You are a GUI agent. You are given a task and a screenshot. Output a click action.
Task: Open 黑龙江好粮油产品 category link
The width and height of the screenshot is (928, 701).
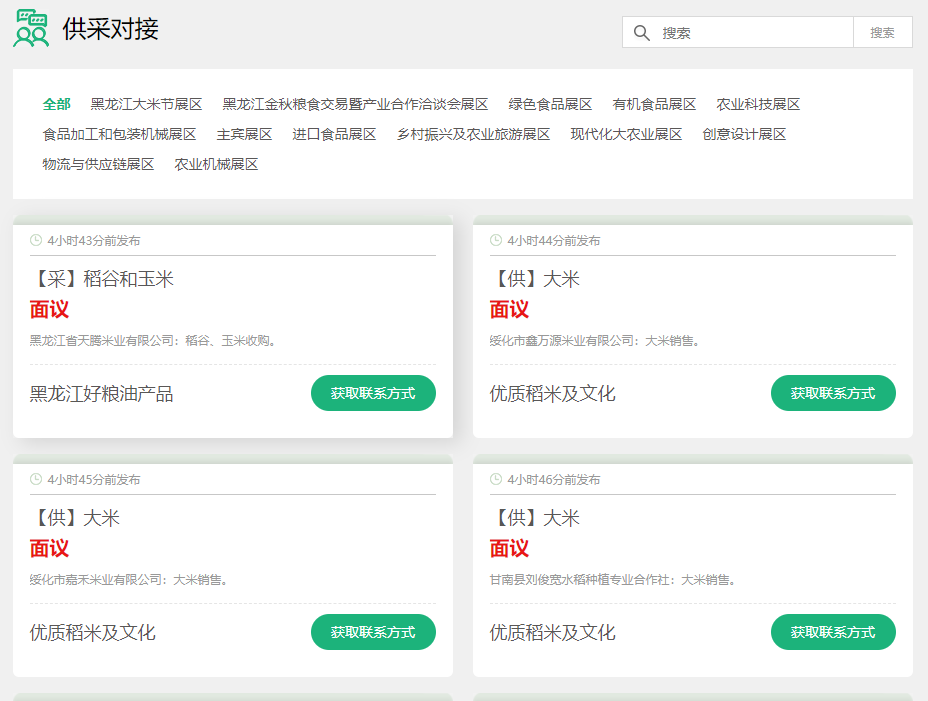click(101, 394)
